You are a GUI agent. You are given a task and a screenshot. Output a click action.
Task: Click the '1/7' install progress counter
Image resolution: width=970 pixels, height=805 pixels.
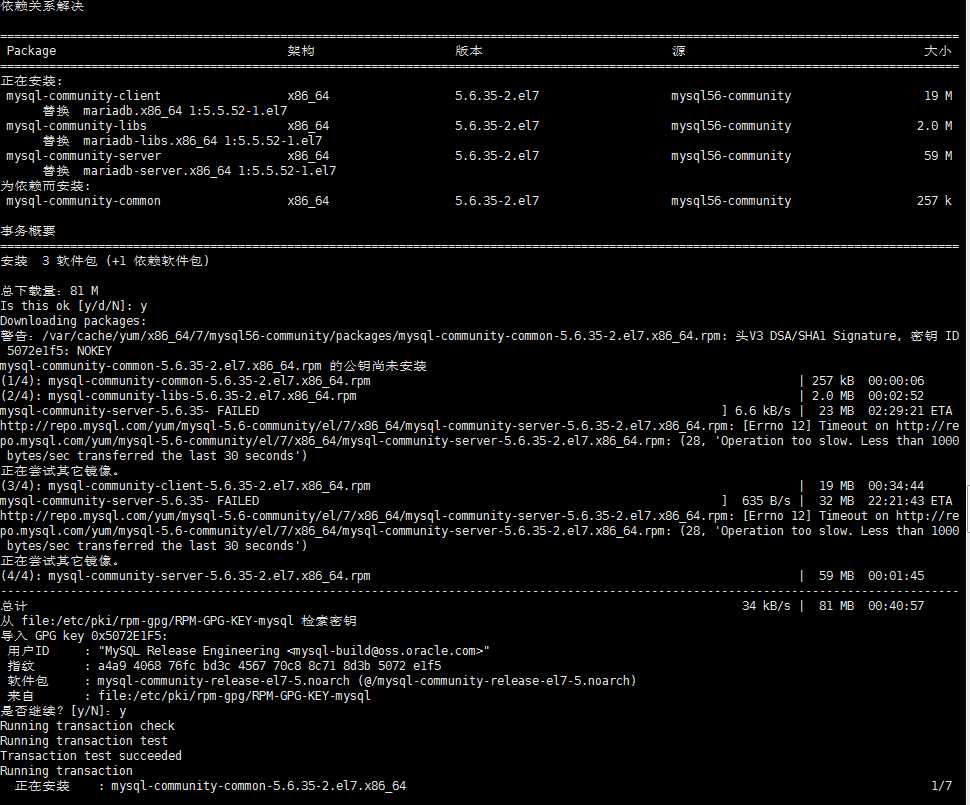click(x=942, y=786)
